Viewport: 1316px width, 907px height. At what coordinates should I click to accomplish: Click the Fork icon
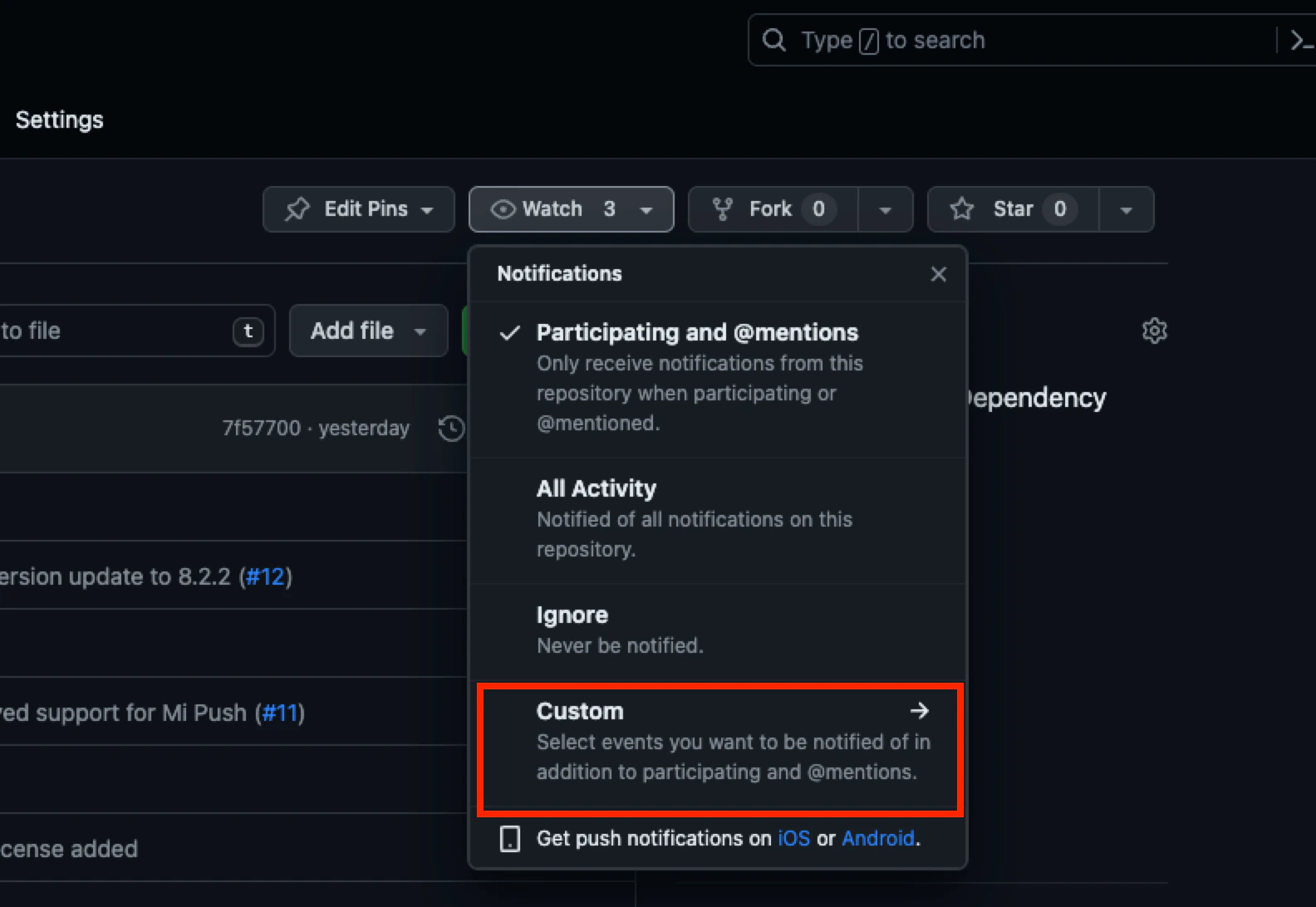[x=723, y=209]
